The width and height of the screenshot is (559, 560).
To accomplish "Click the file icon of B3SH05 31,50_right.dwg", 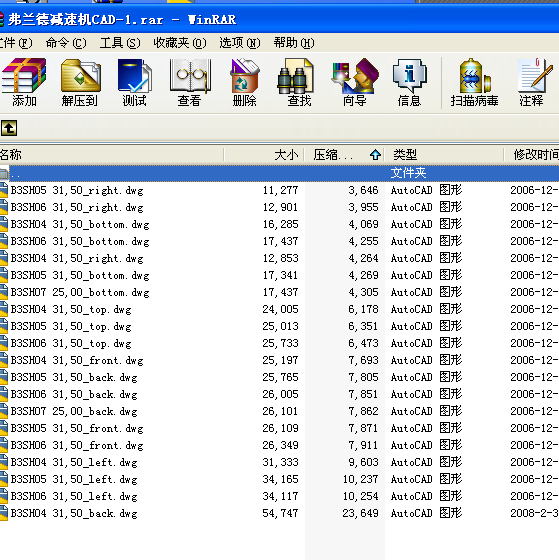I will coord(4,190).
